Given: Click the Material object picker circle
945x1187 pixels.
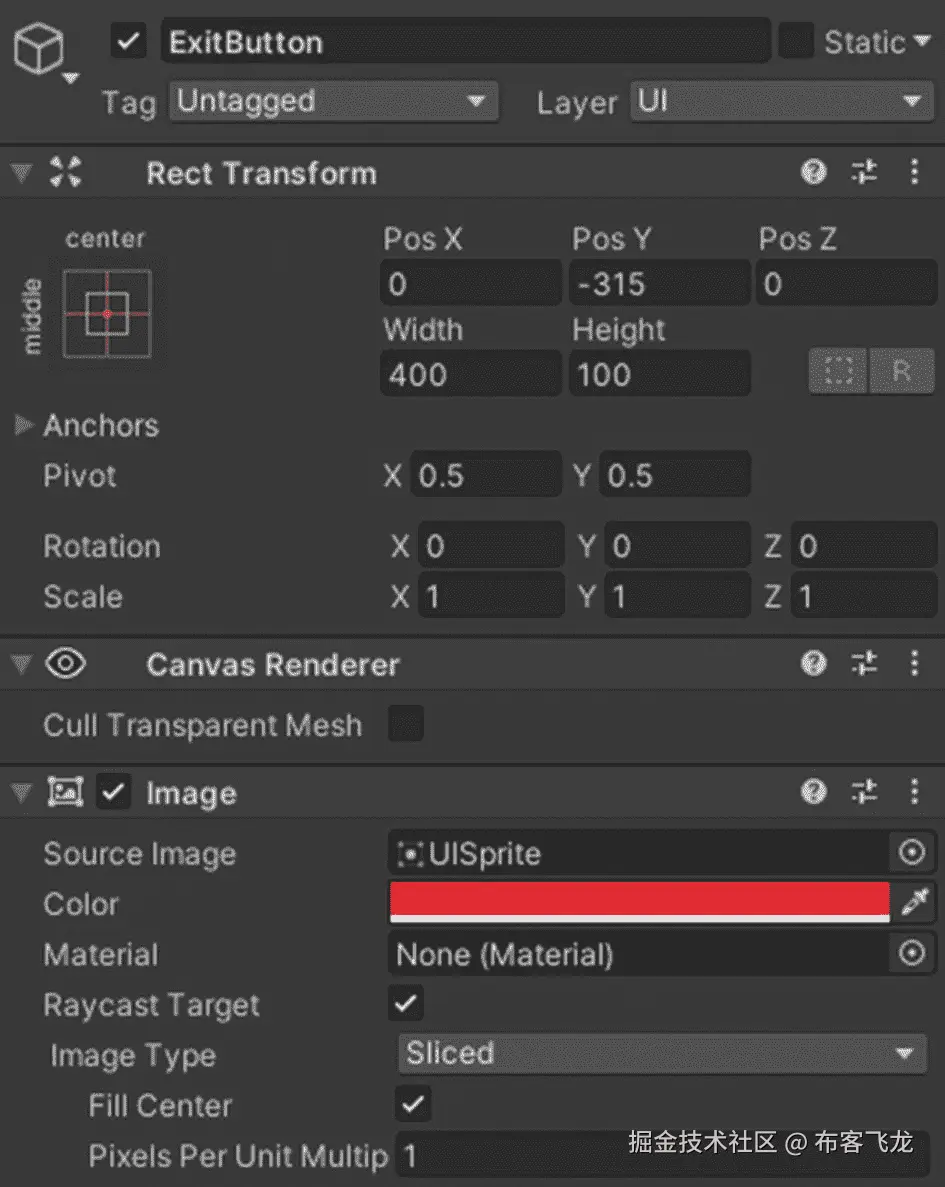Looking at the screenshot, I should pyautogui.click(x=911, y=954).
